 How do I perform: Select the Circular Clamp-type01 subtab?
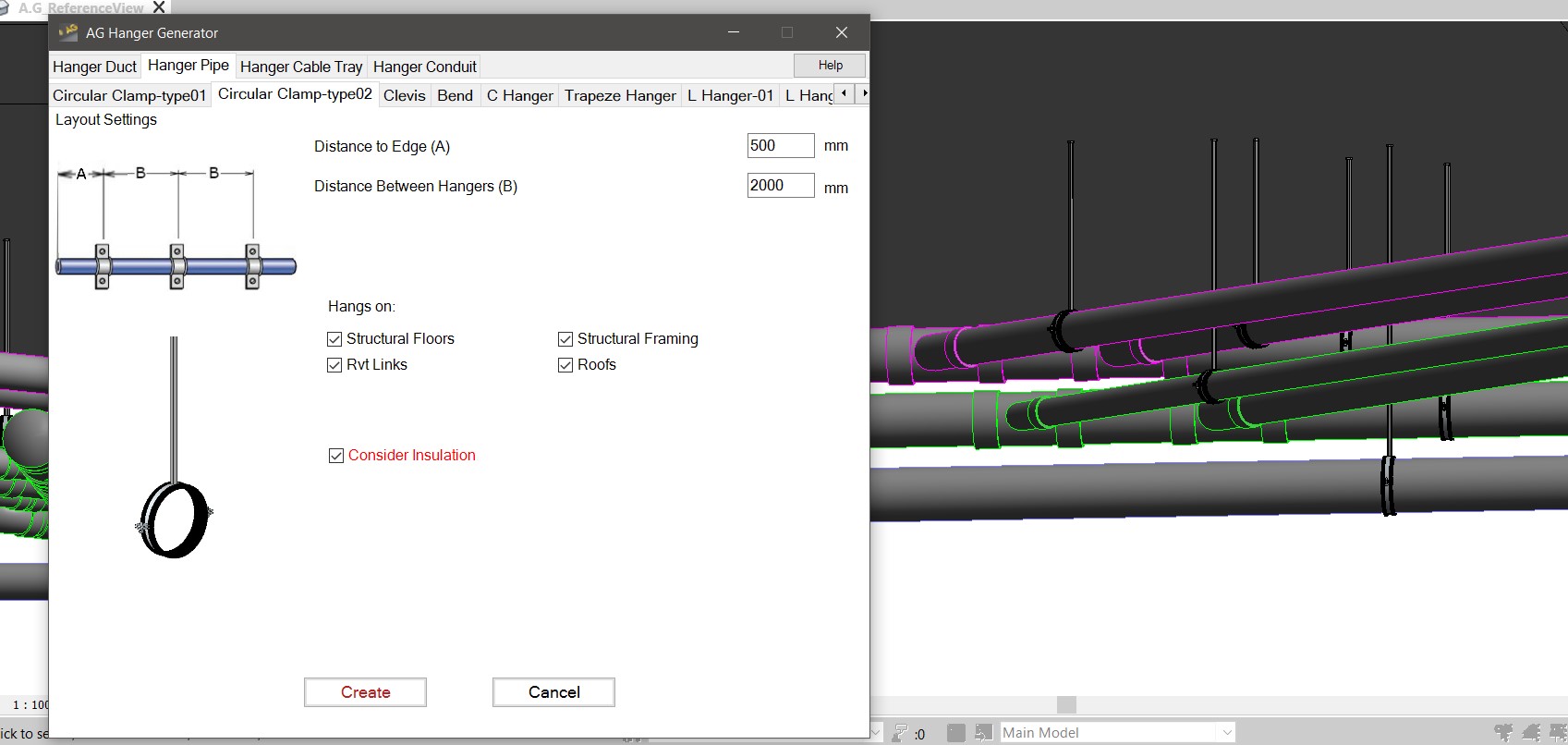(x=129, y=95)
